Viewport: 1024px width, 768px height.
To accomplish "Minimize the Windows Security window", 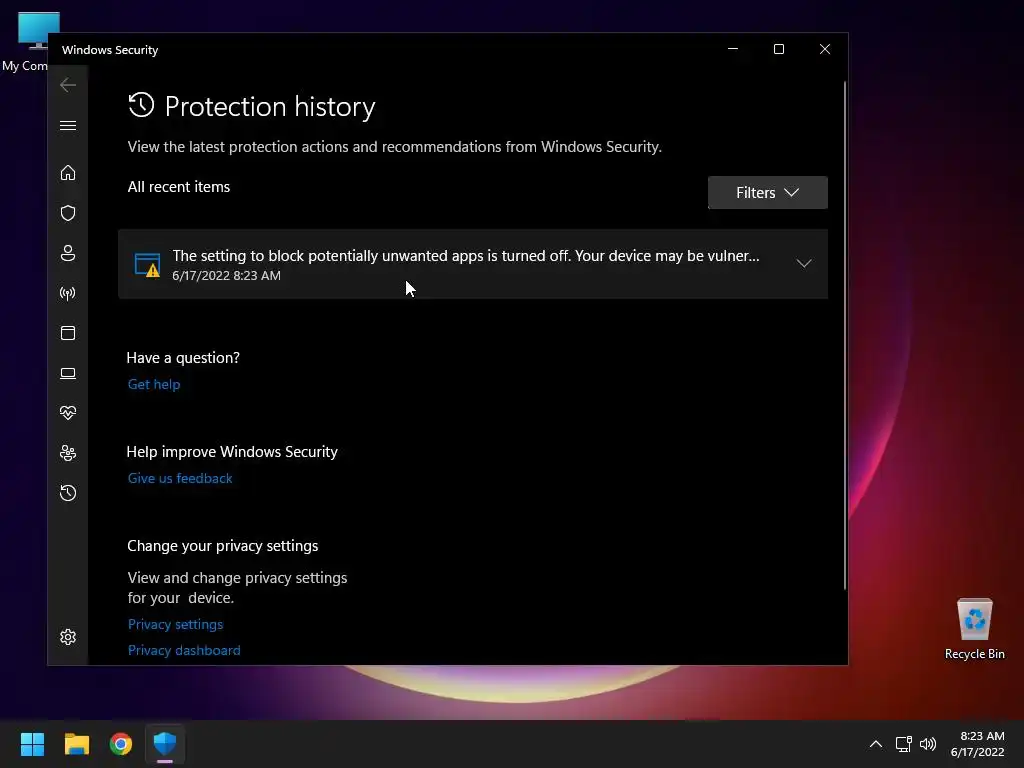I will [733, 49].
